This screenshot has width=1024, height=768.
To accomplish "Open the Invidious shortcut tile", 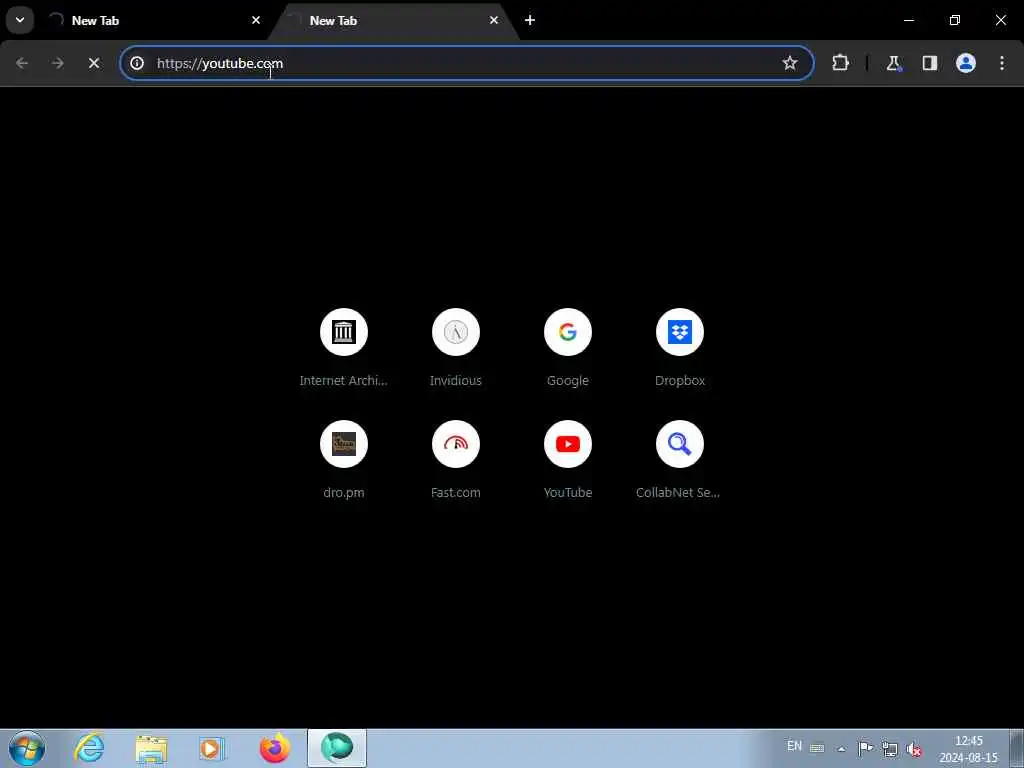I will 456,348.
